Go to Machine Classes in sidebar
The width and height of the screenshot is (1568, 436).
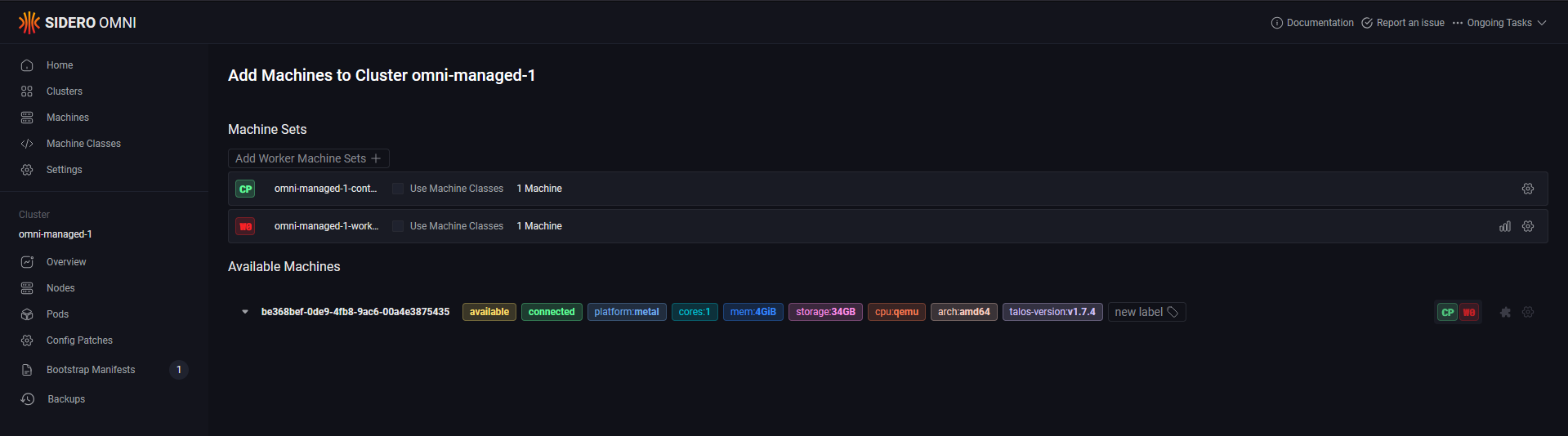point(83,144)
